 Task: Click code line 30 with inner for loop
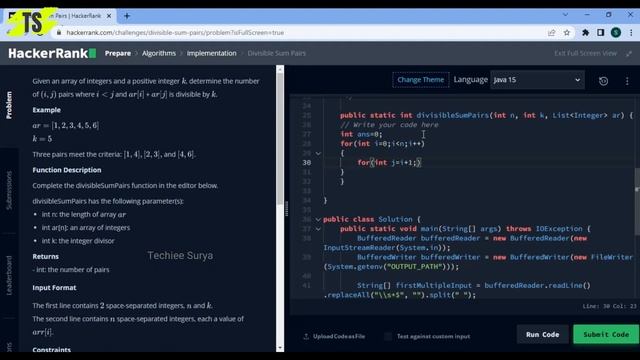coord(389,162)
